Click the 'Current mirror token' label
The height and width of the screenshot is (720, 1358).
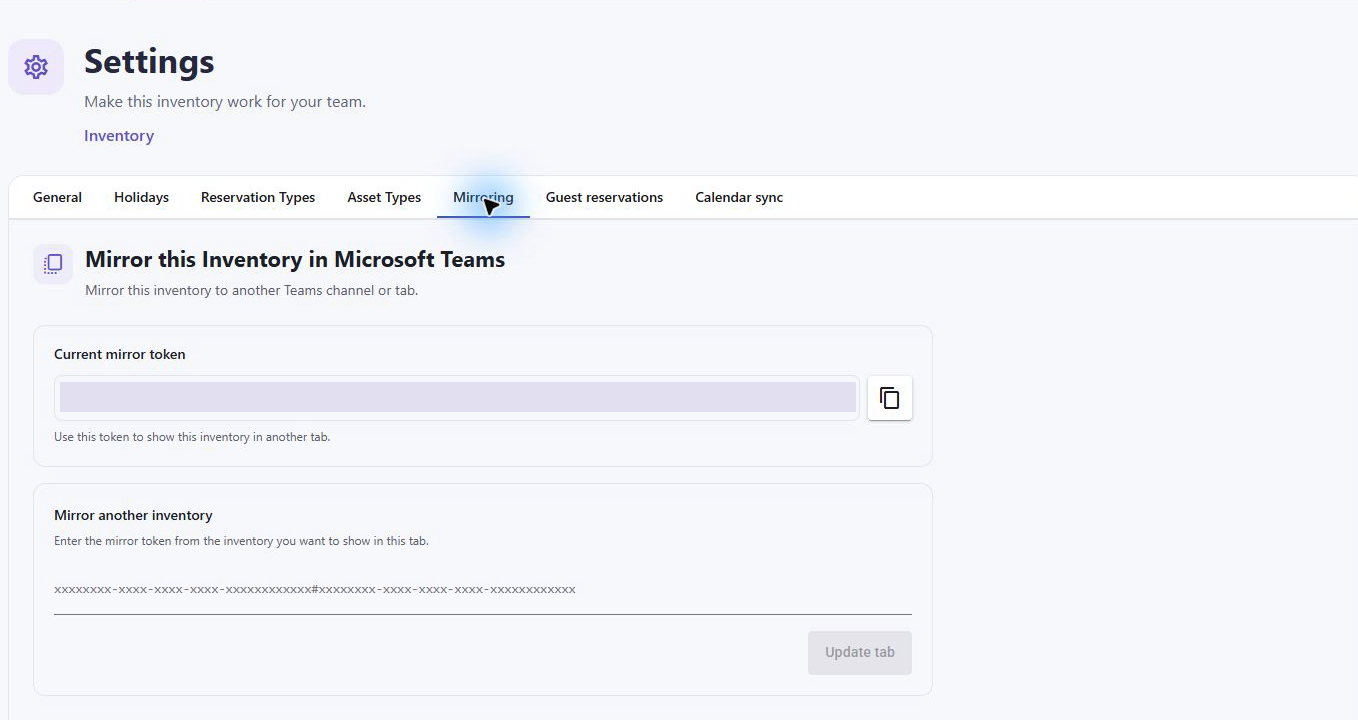(120, 354)
